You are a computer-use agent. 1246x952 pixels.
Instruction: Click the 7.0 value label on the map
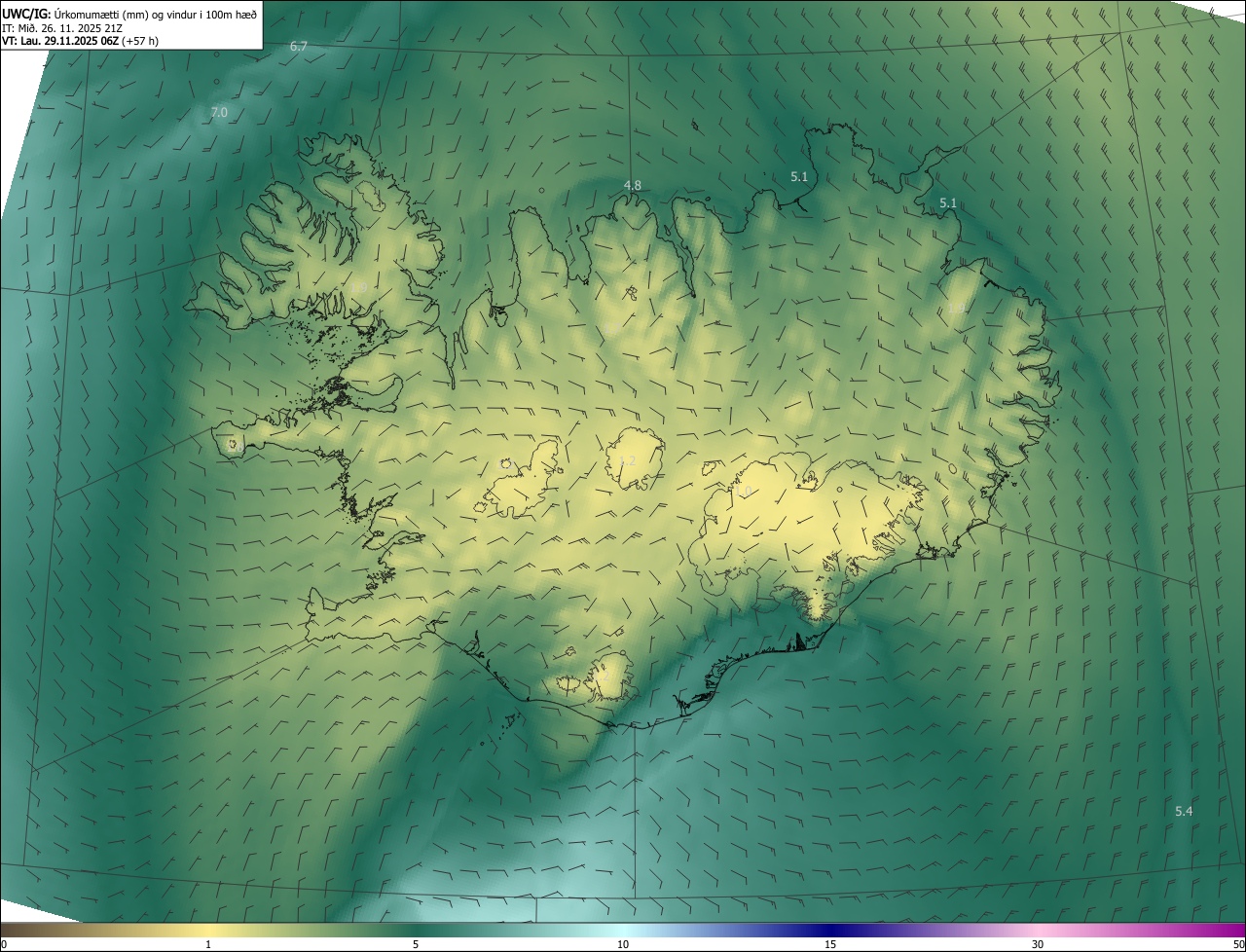[x=219, y=113]
